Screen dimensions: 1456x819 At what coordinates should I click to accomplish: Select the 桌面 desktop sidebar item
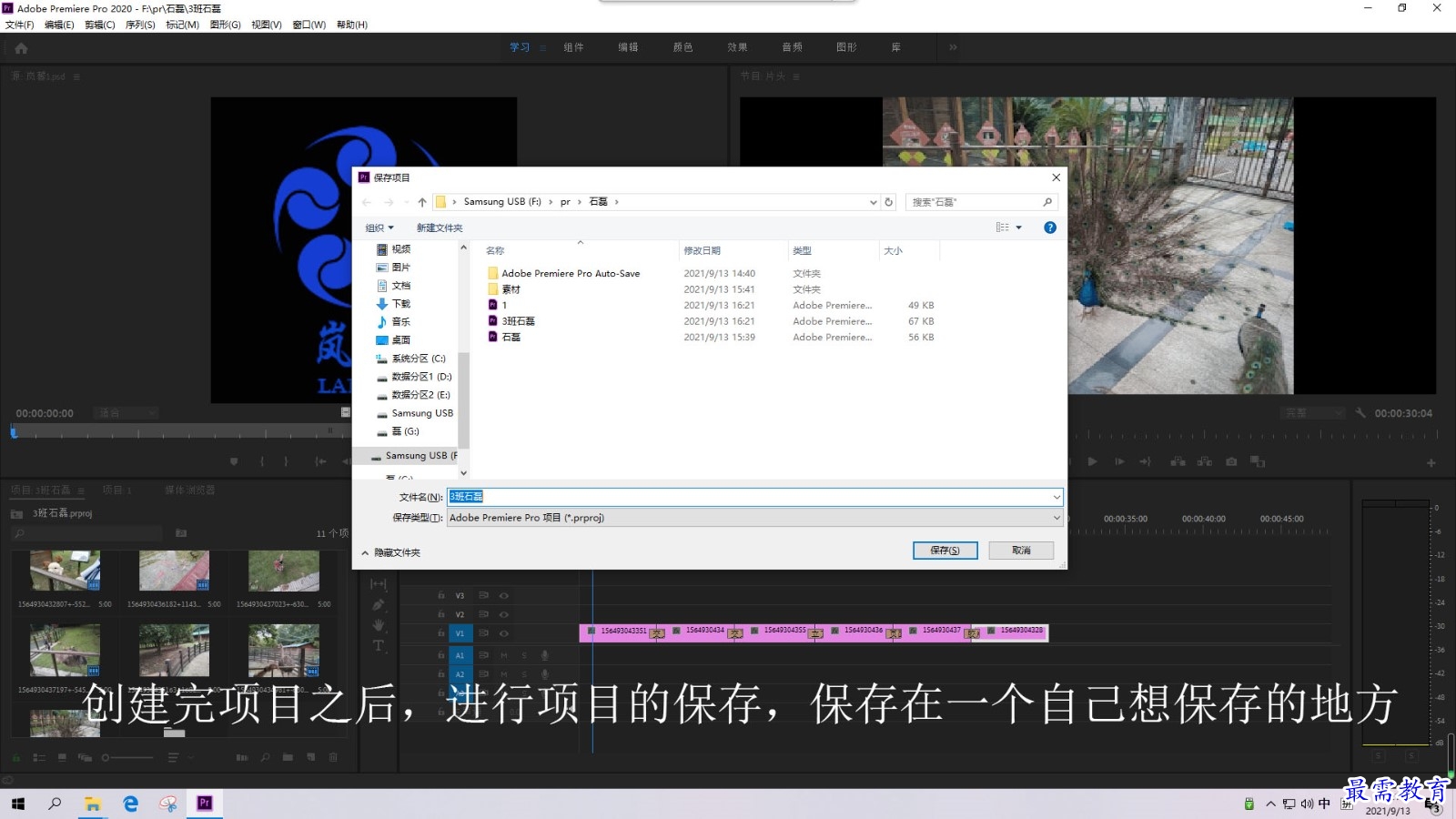(393, 340)
